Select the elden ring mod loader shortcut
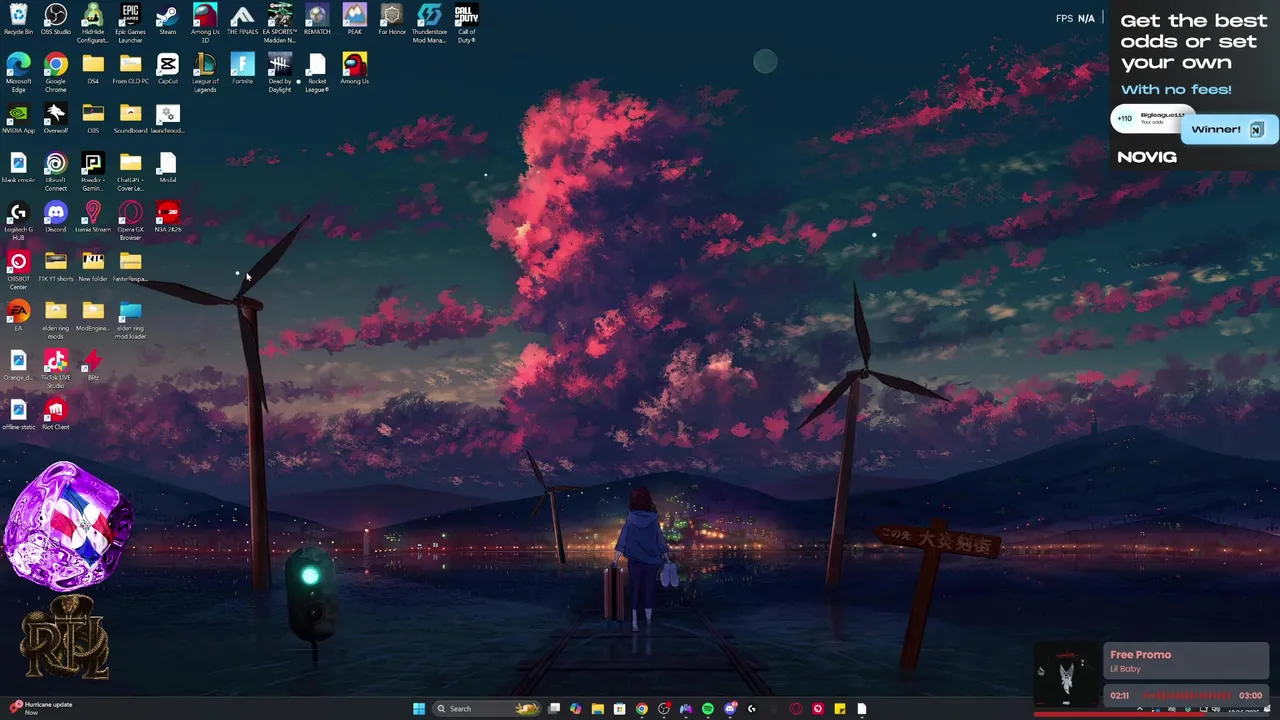This screenshot has height=720, width=1280. [x=130, y=321]
